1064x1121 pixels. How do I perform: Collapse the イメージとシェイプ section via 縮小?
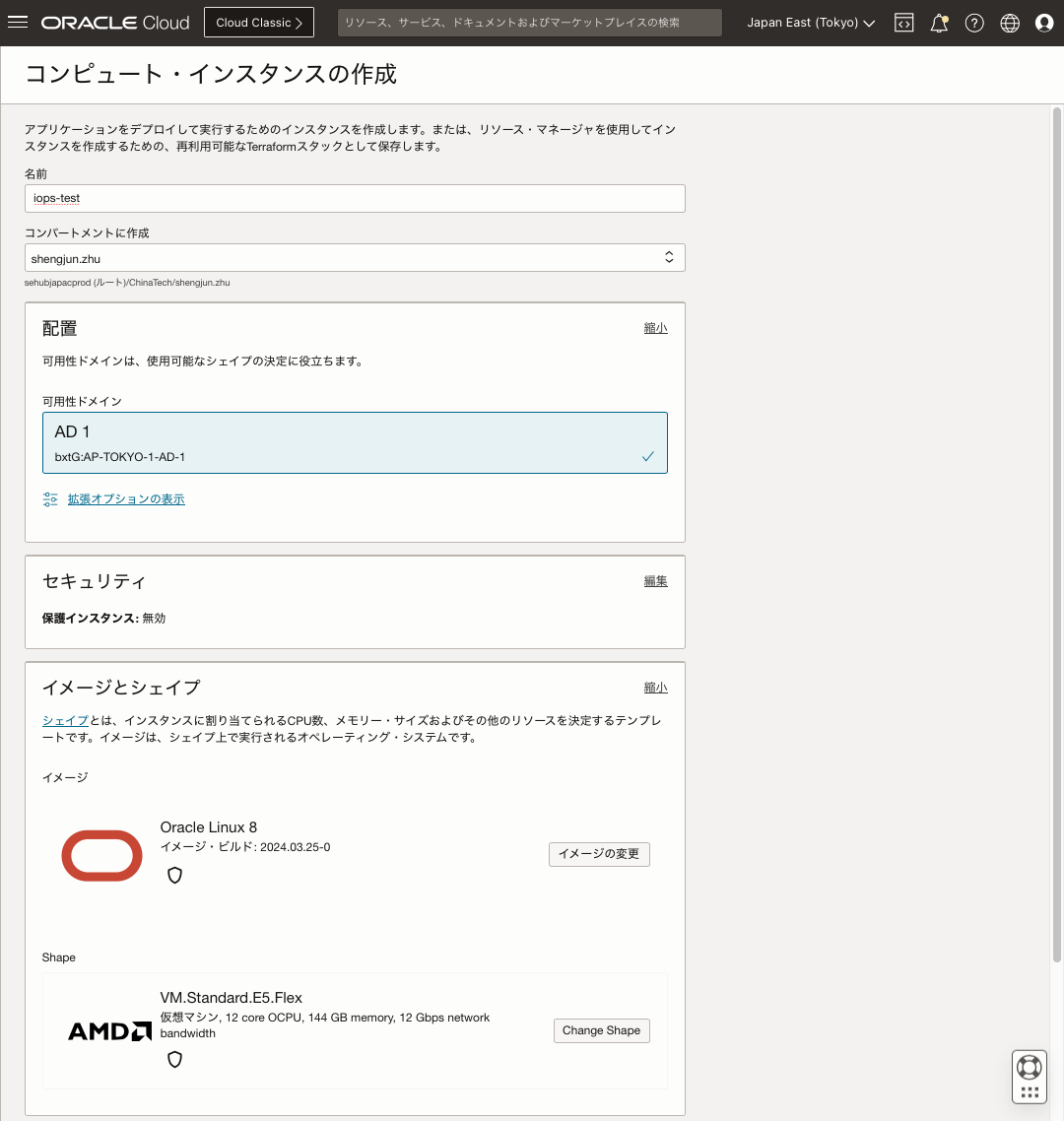click(x=656, y=688)
